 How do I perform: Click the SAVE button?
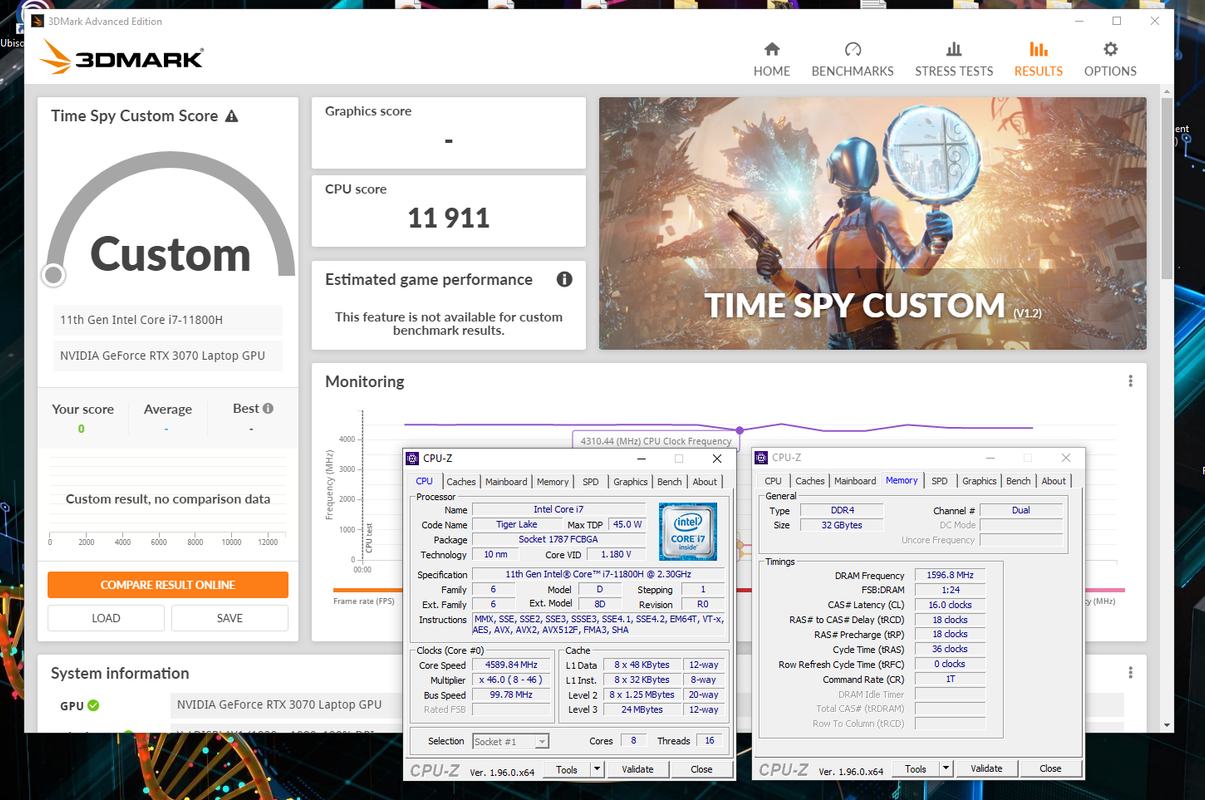230,618
